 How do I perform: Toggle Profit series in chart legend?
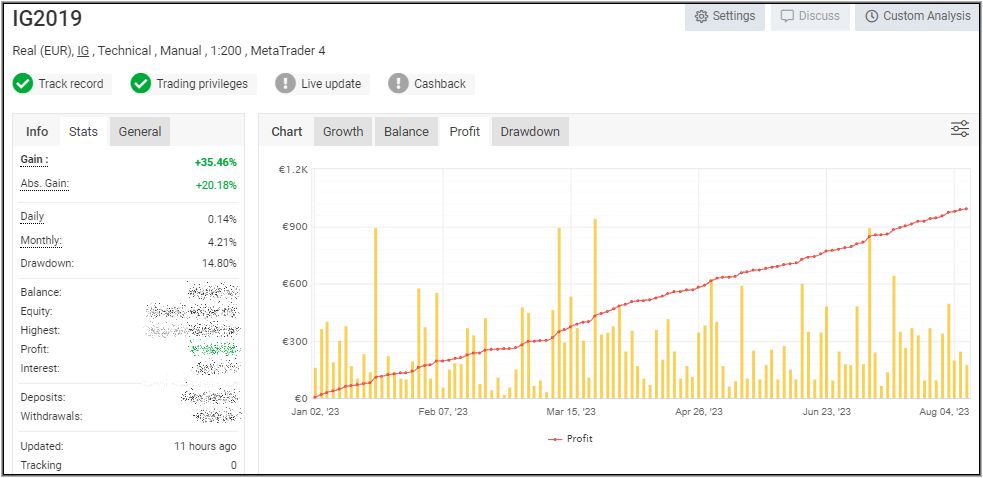571,438
